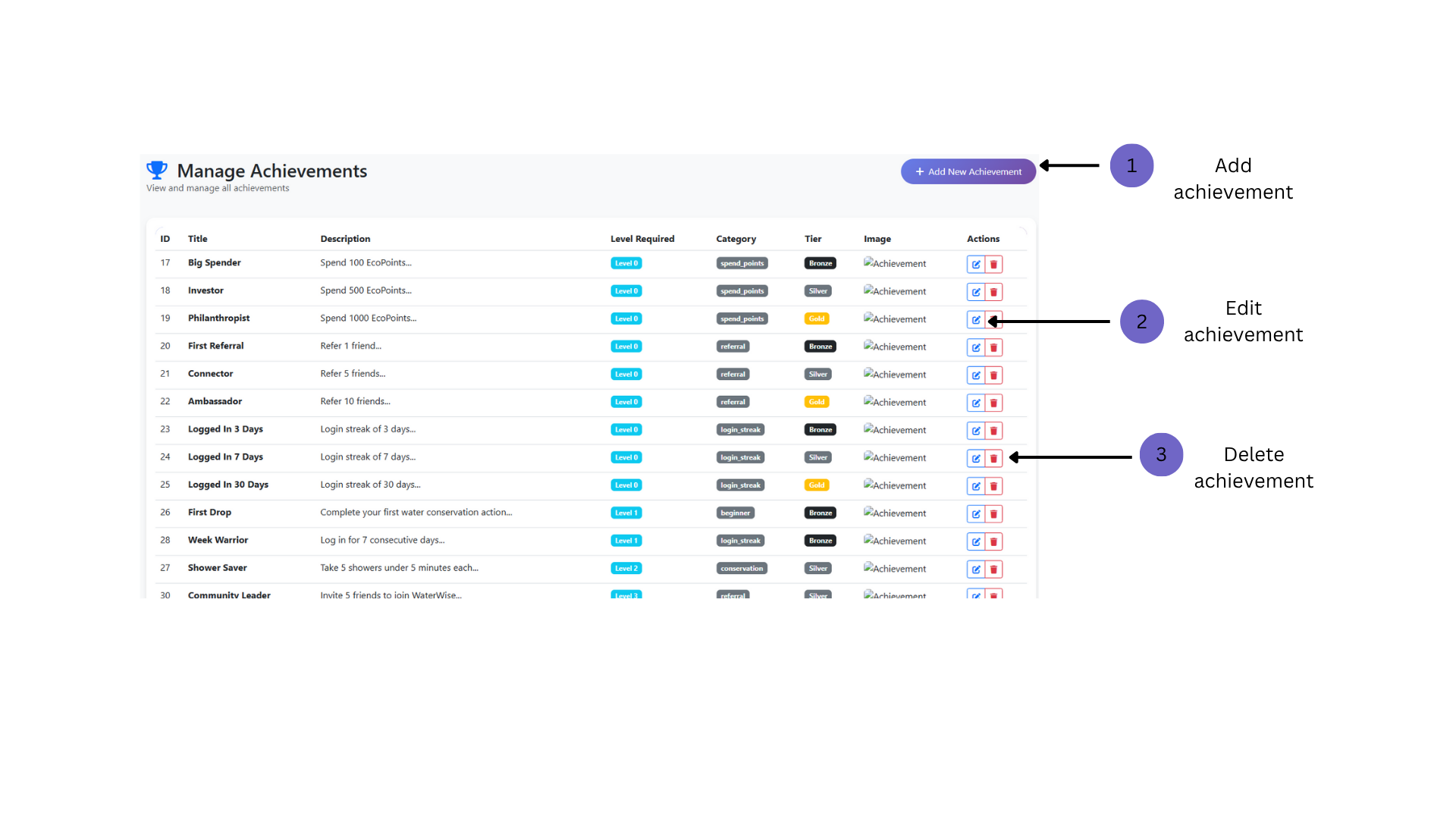
Task: Click 'Take 5 showers under 5 minutes' description
Action: 399,568
